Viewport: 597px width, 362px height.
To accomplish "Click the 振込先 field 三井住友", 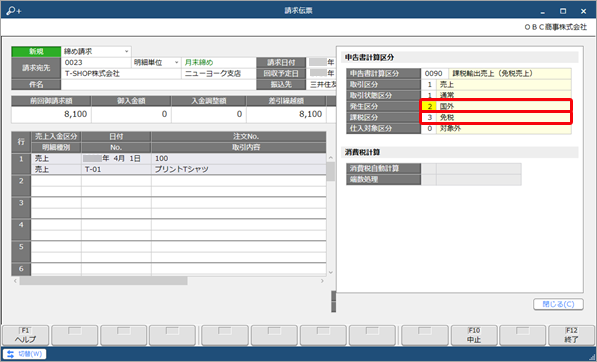I will (x=322, y=85).
